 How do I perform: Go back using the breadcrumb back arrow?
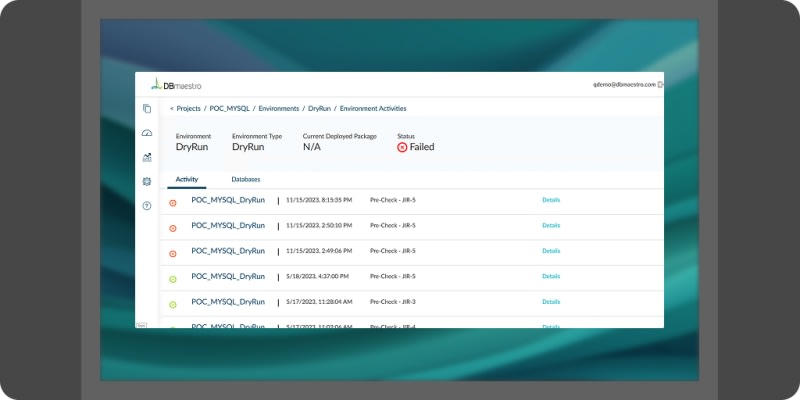tap(172, 109)
